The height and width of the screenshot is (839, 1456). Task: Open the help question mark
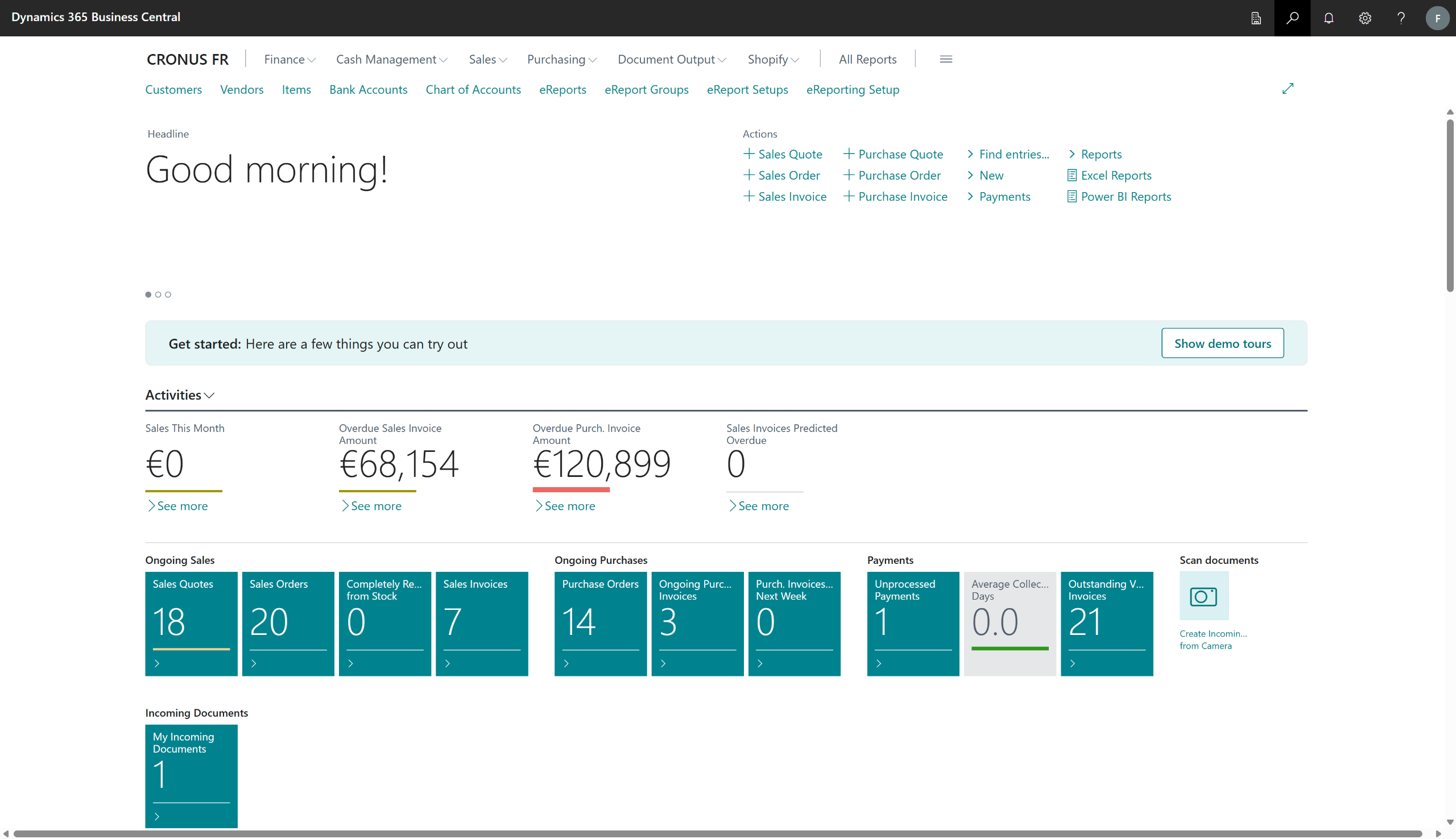[x=1401, y=18]
